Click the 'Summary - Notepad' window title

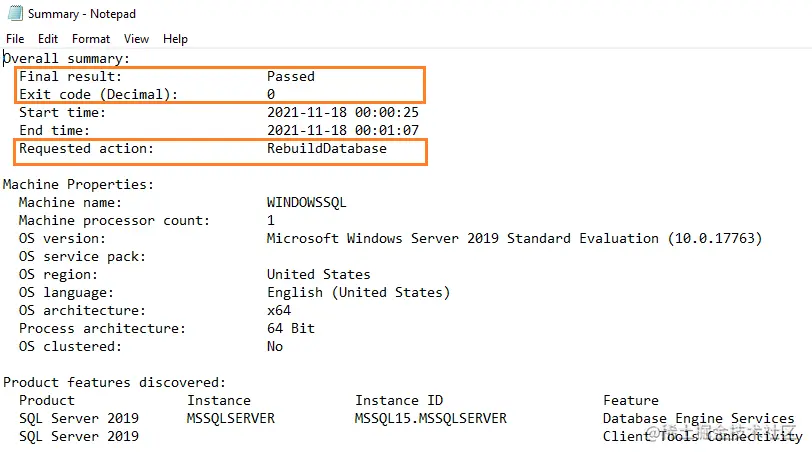82,14
